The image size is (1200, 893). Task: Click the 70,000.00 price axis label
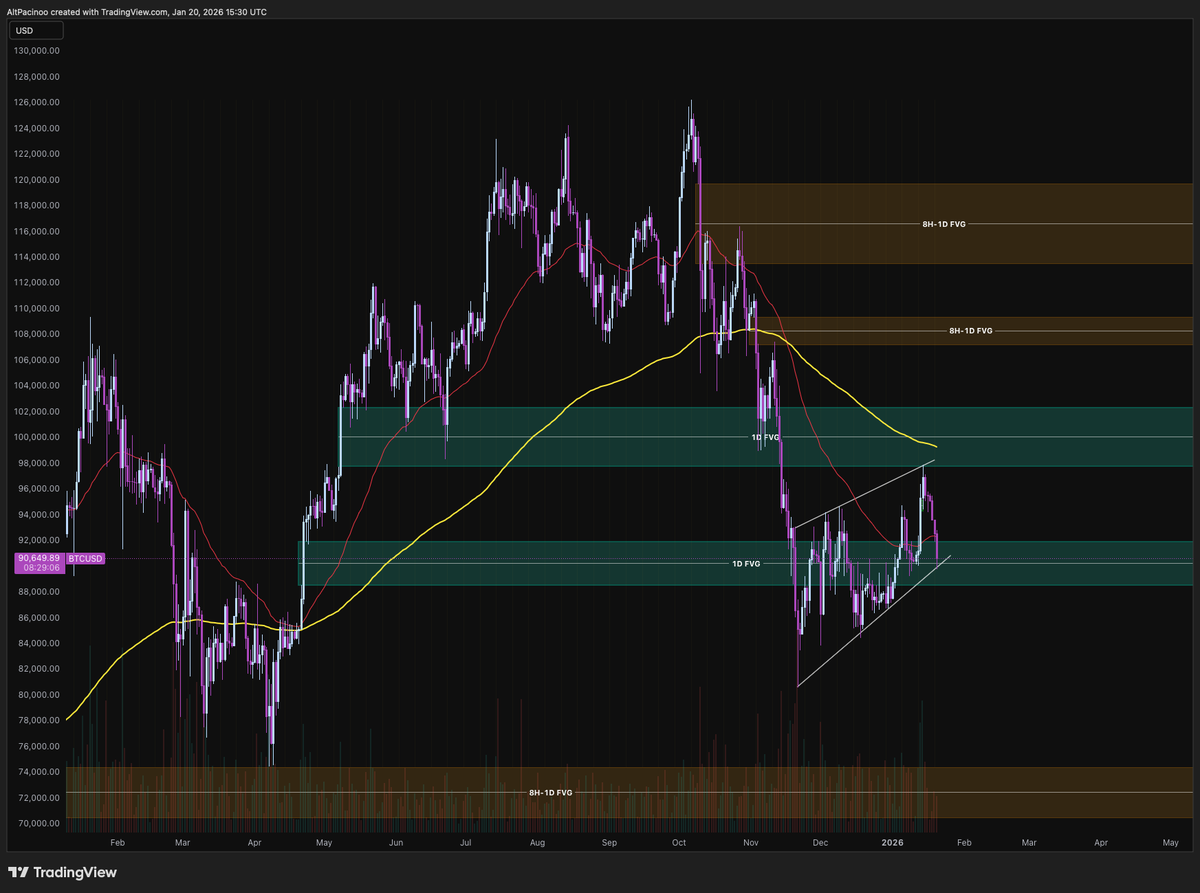click(x=38, y=824)
